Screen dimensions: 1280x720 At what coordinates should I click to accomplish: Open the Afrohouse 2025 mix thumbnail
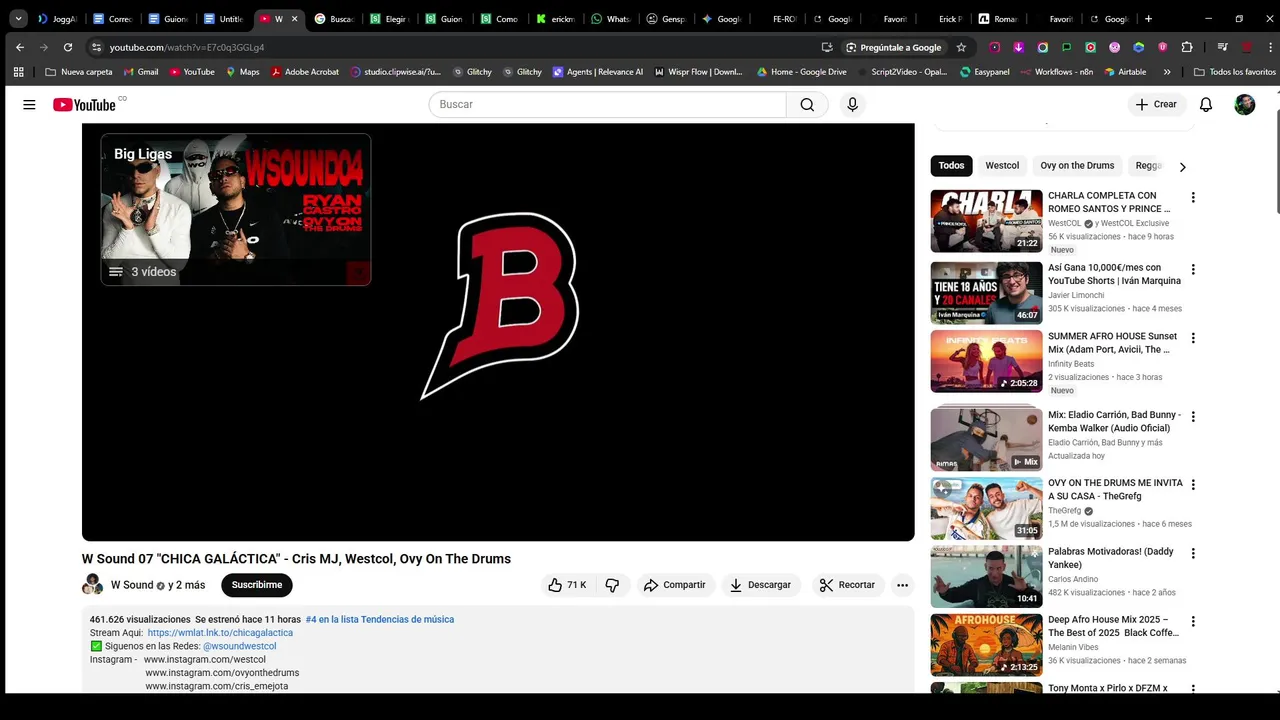pos(986,645)
